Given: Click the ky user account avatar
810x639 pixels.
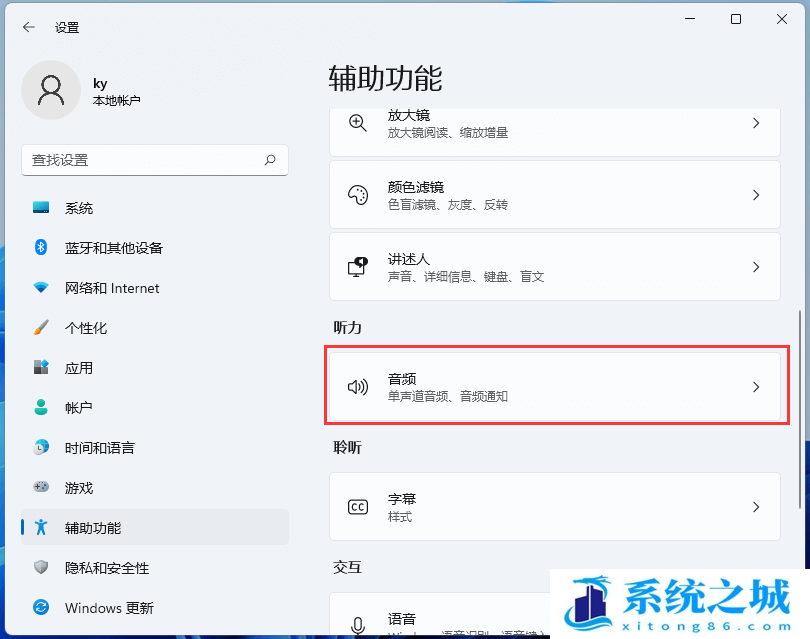Looking at the screenshot, I should pyautogui.click(x=50, y=90).
